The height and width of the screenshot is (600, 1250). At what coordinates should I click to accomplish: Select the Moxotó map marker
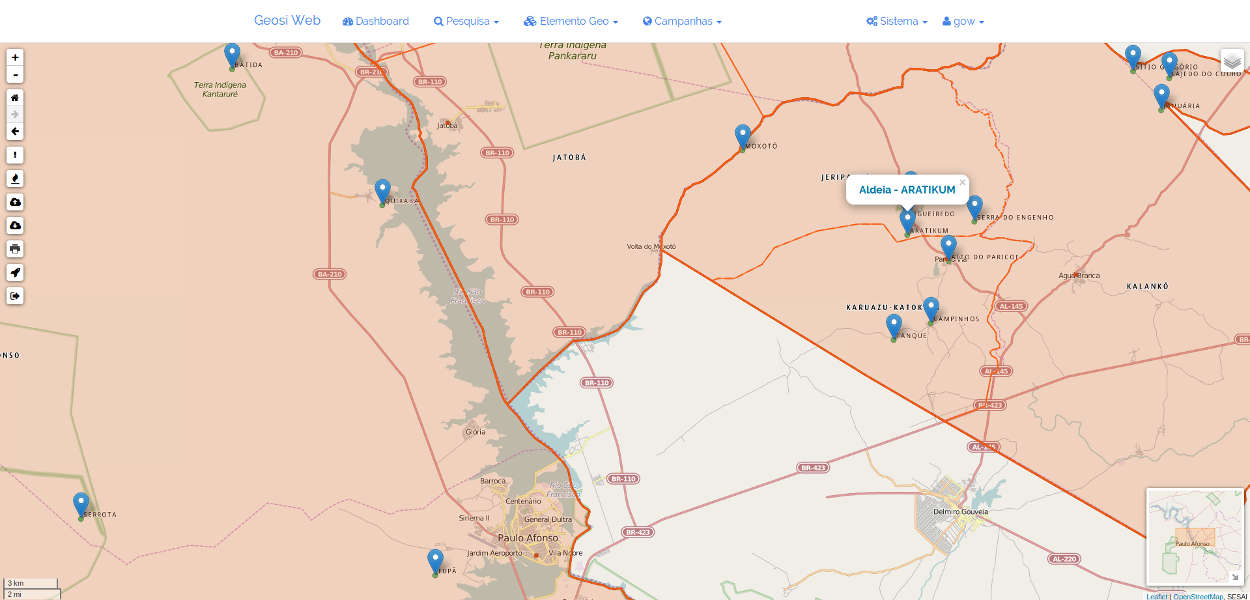(742, 137)
